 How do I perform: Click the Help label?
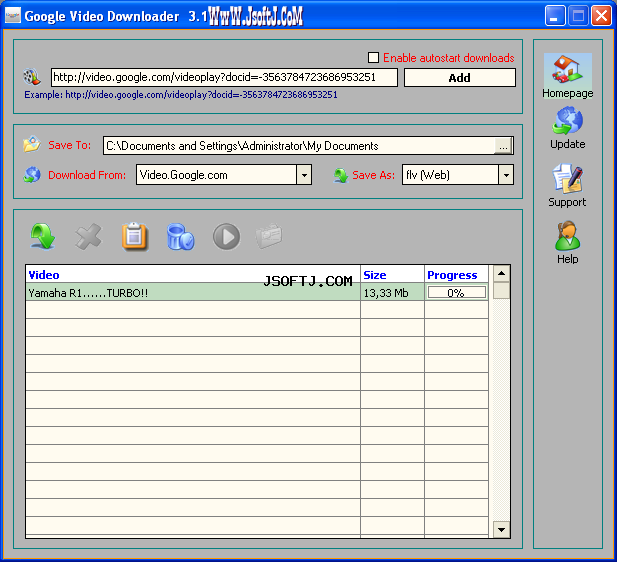pos(567,259)
